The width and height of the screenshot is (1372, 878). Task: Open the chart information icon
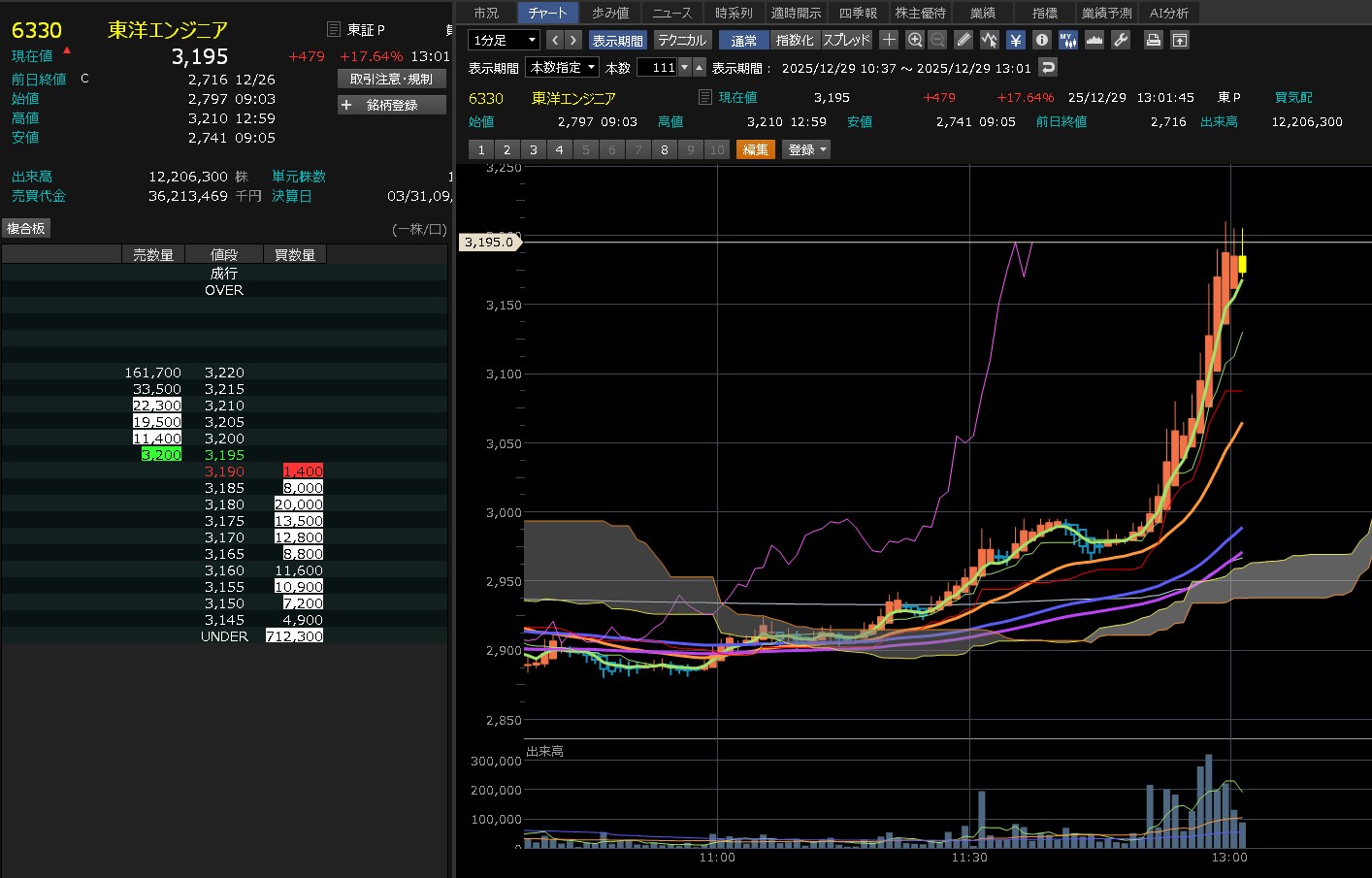[x=1041, y=40]
